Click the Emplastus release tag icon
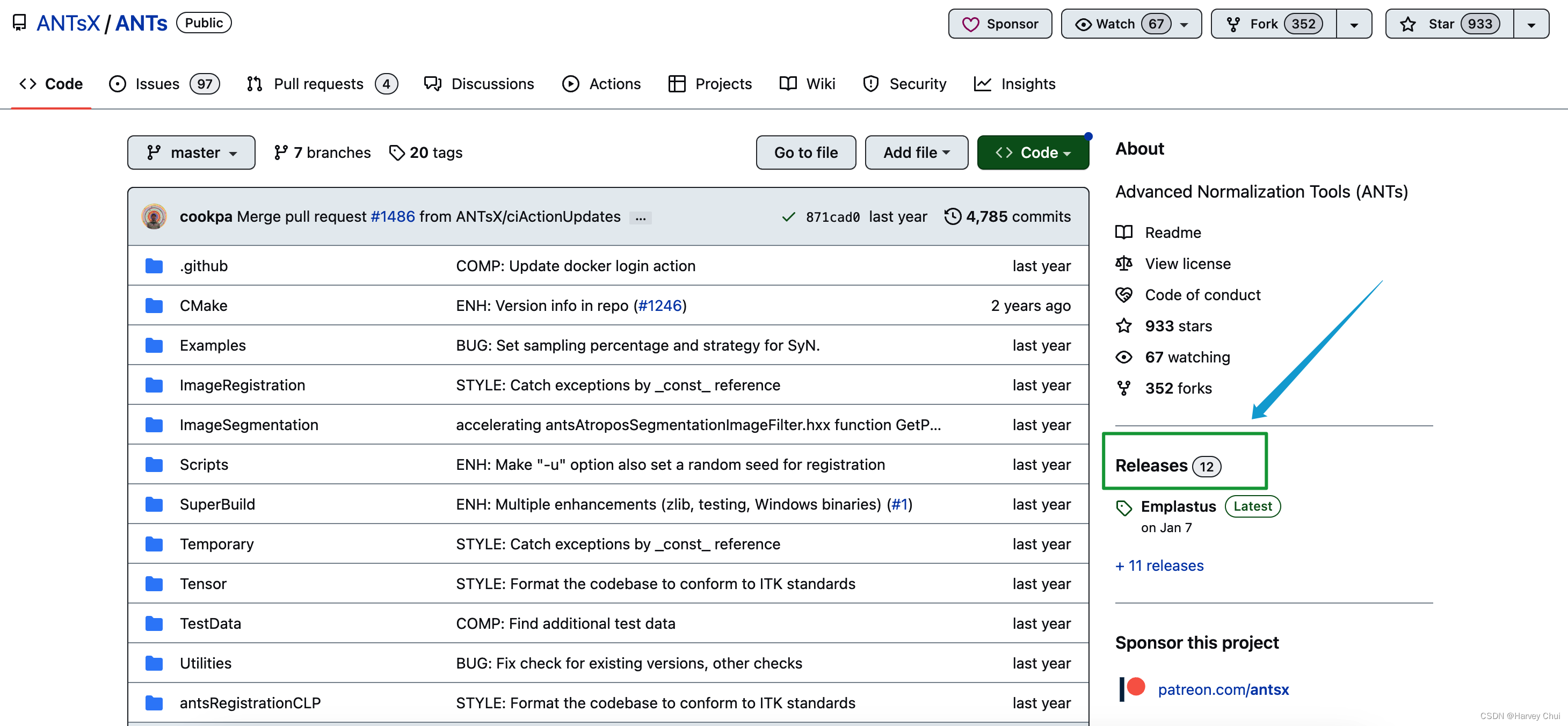 coord(1124,507)
